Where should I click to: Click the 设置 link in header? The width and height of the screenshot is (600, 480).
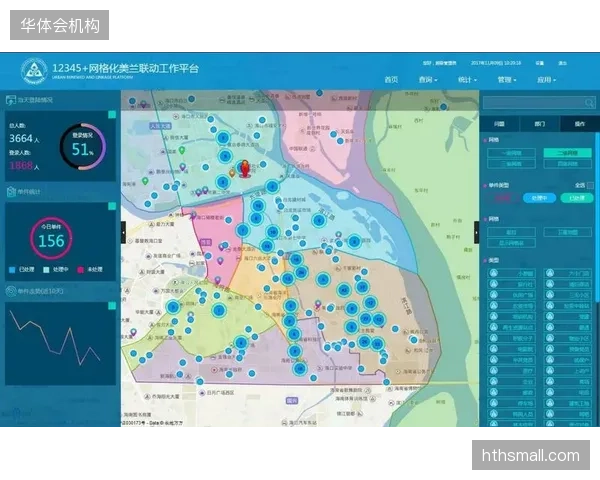coord(540,63)
